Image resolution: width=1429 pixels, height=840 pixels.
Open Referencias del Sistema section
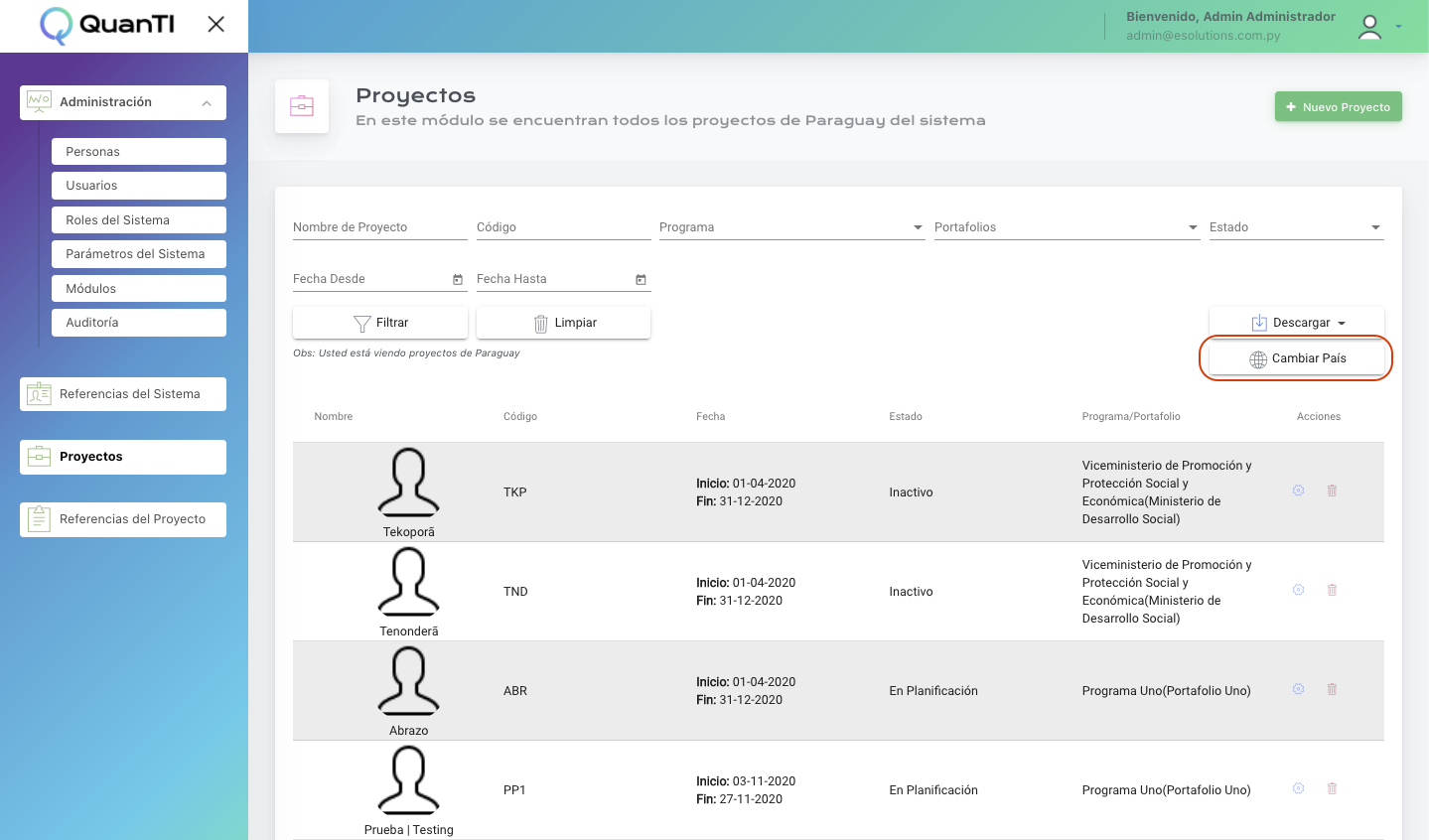(x=123, y=394)
